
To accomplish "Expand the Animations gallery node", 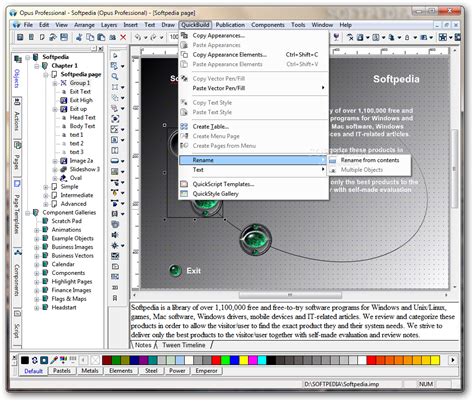I will 37,230.
